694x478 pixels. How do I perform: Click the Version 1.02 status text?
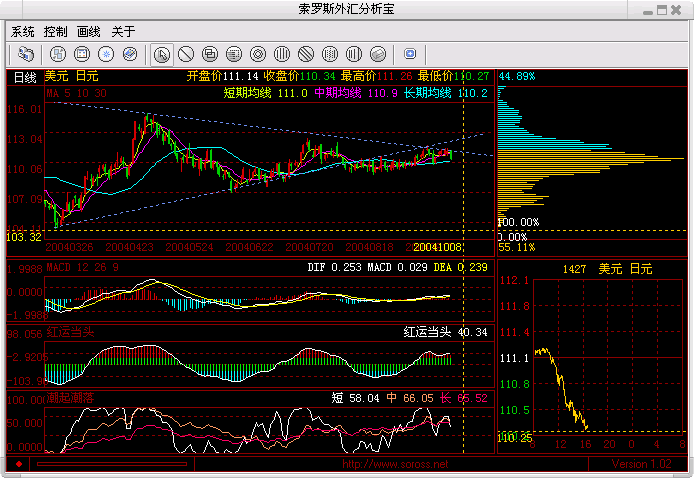[641, 464]
